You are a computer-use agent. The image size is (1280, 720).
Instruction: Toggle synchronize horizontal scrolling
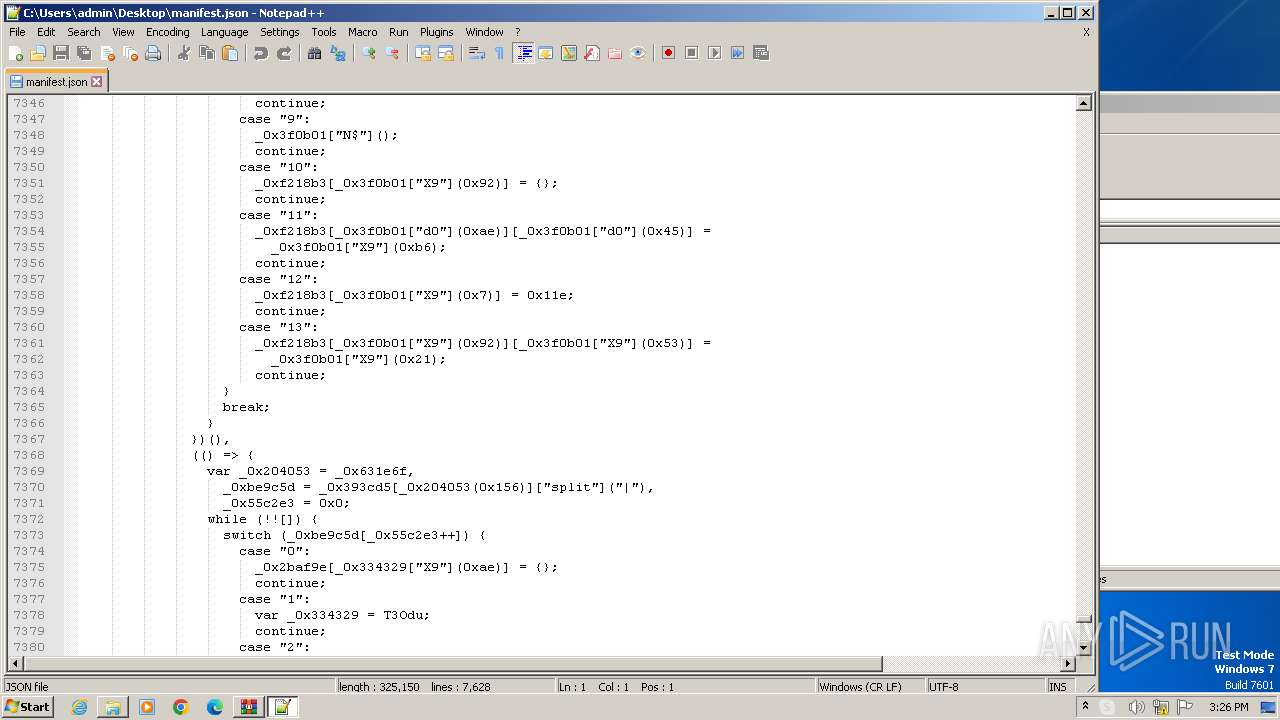tap(446, 53)
